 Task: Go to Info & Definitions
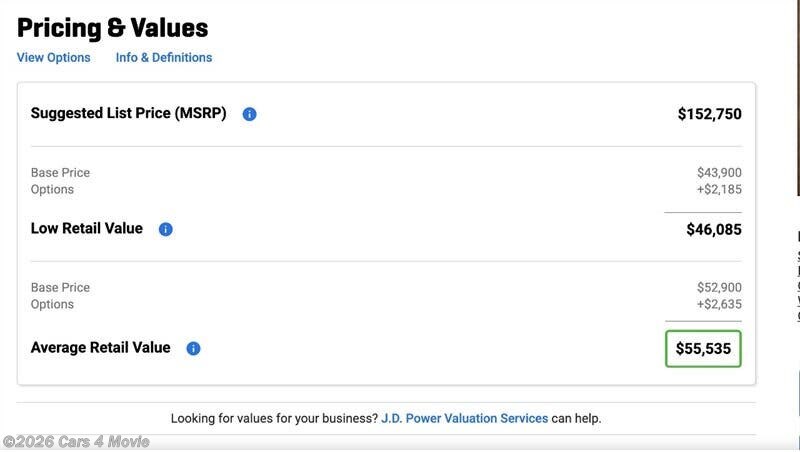point(164,58)
